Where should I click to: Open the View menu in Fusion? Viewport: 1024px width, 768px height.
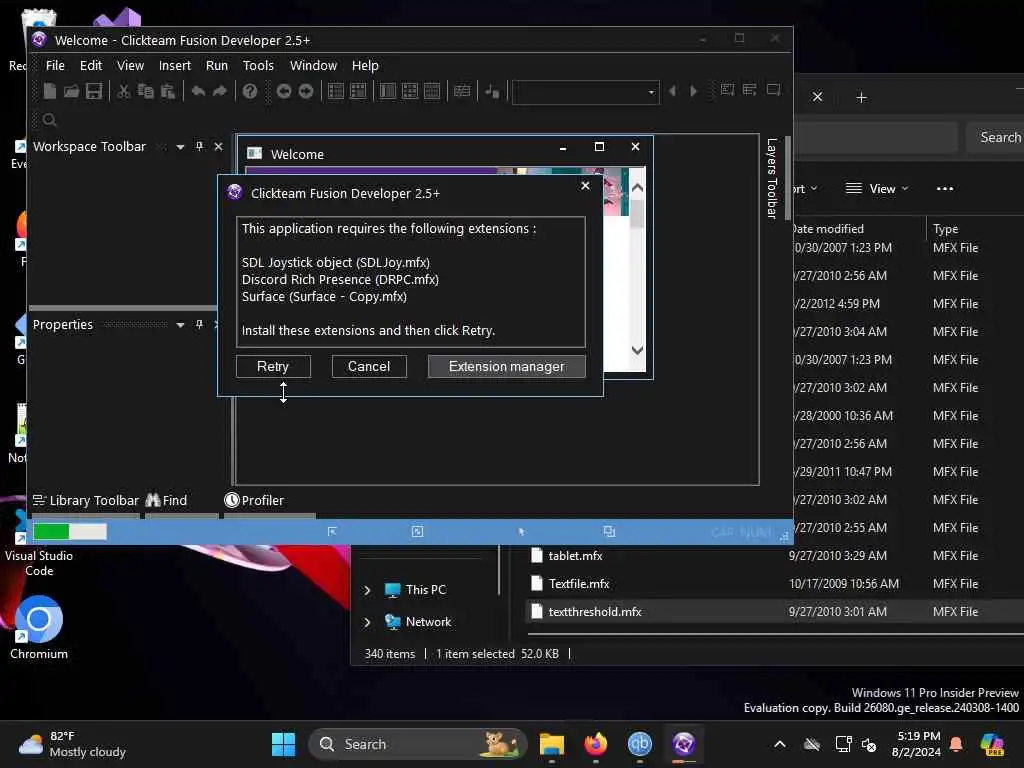click(x=130, y=65)
